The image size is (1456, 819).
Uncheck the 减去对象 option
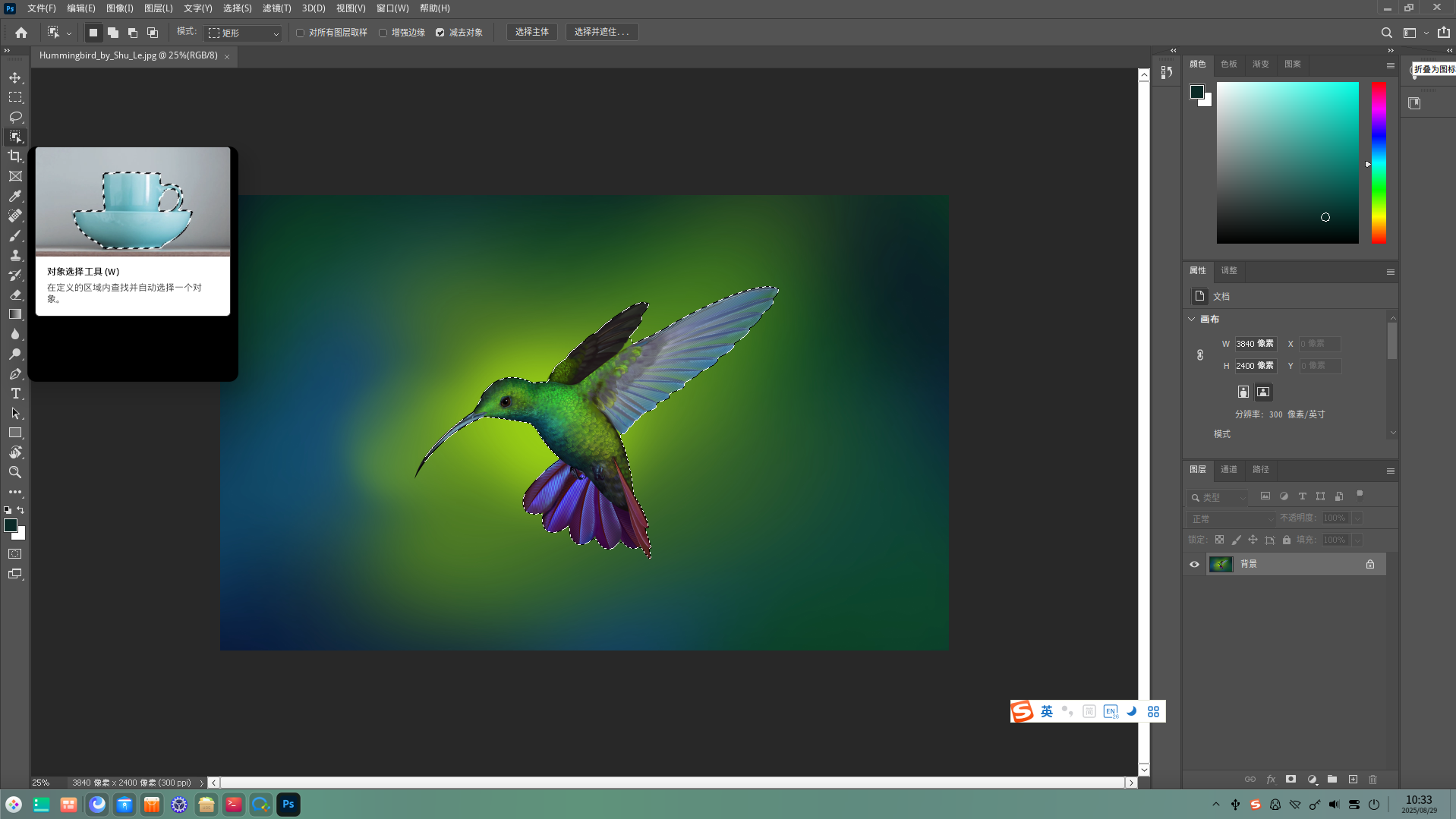tap(440, 33)
